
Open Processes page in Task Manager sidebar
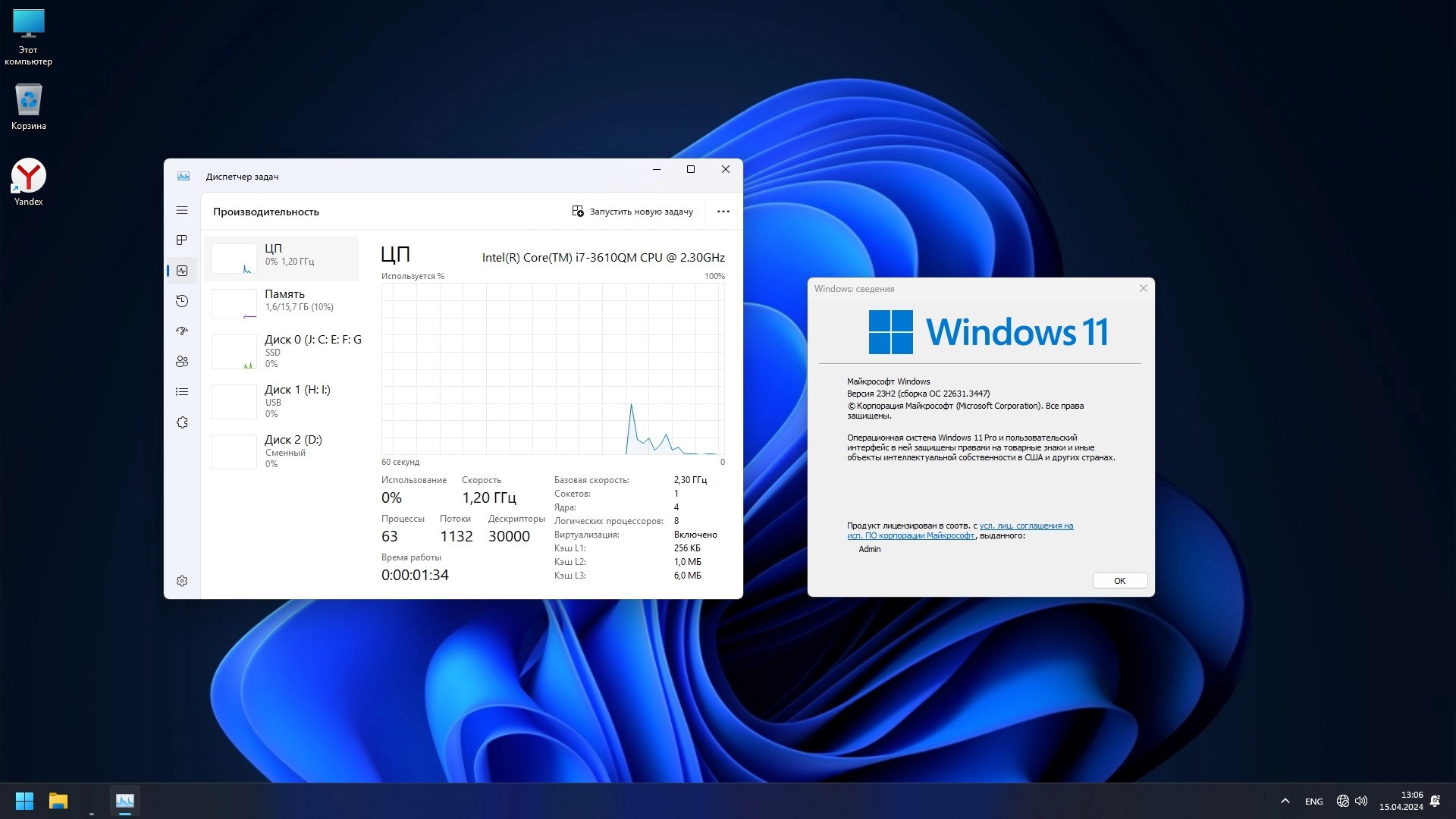coord(182,240)
